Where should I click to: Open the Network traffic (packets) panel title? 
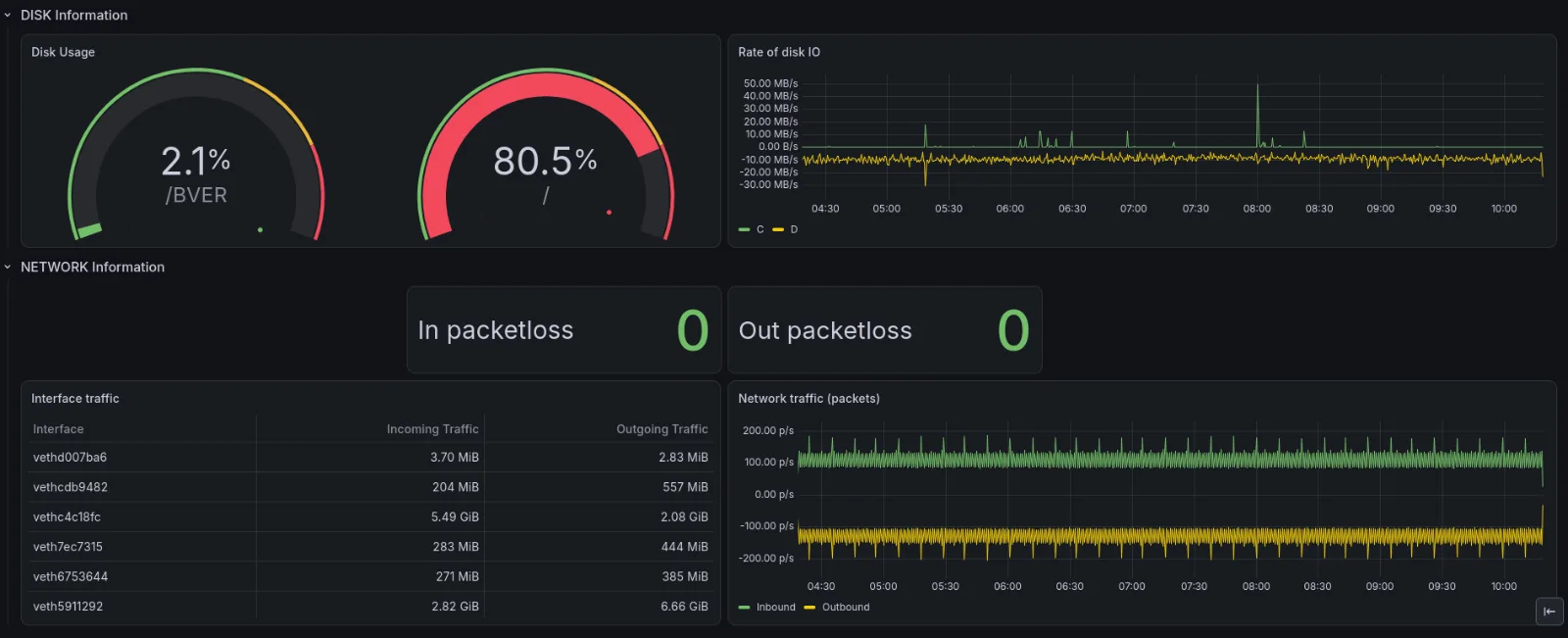point(808,398)
